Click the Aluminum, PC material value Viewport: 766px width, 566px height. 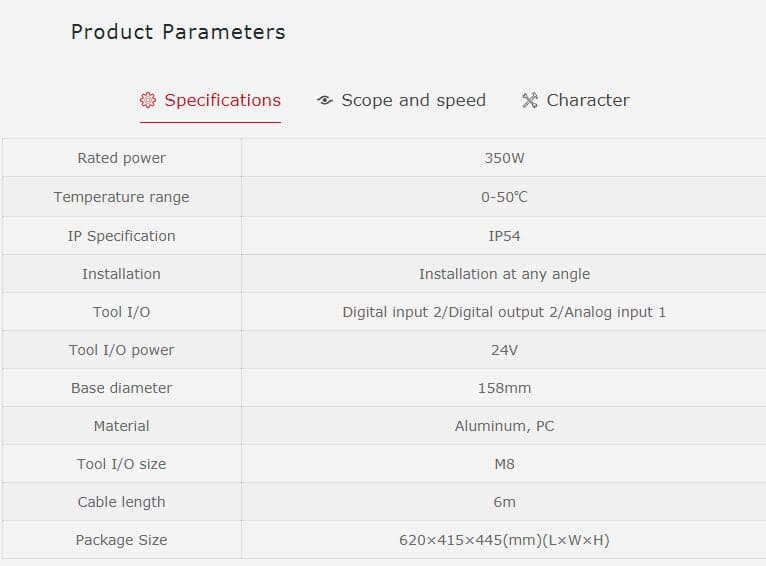coord(504,426)
